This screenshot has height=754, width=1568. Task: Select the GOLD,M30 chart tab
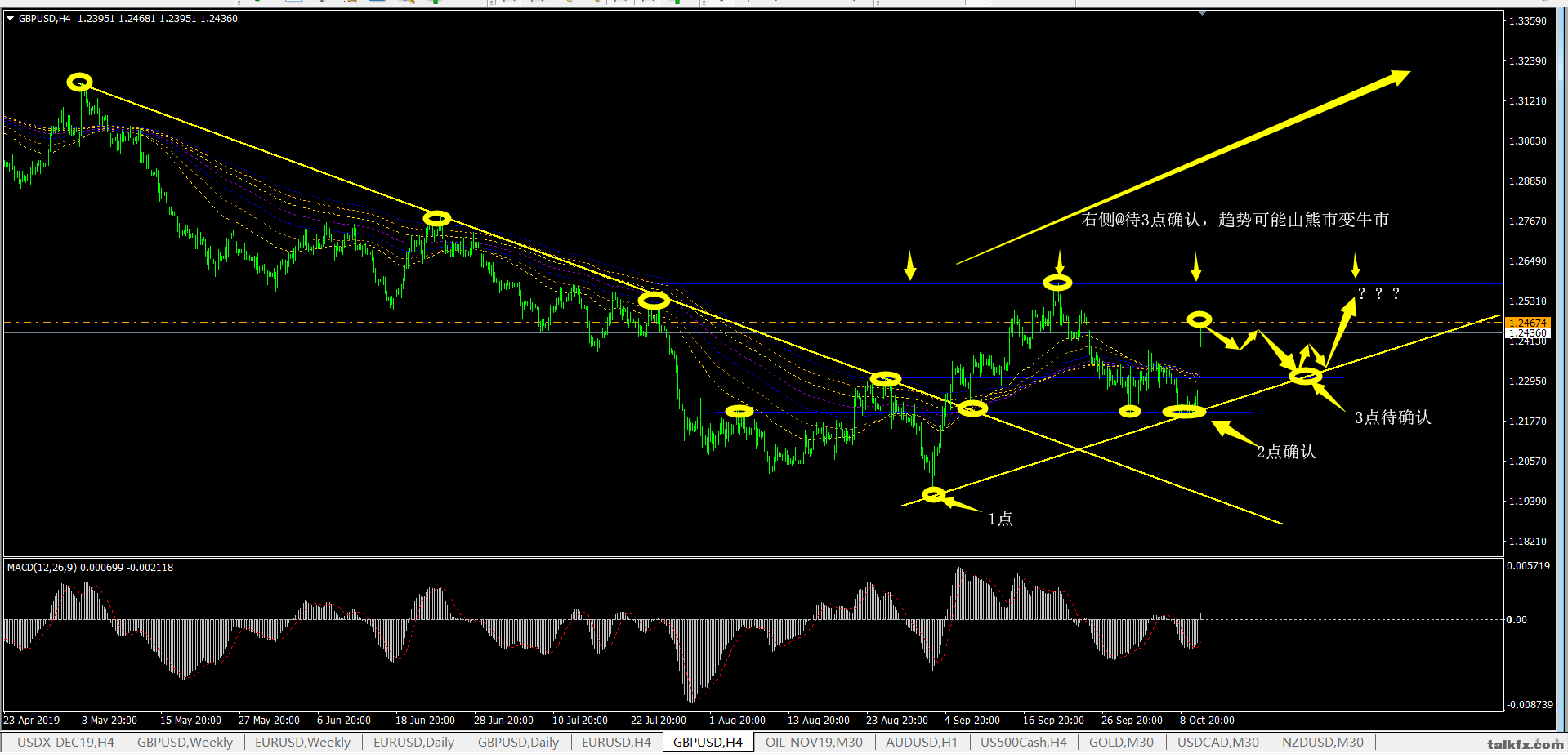click(1121, 742)
